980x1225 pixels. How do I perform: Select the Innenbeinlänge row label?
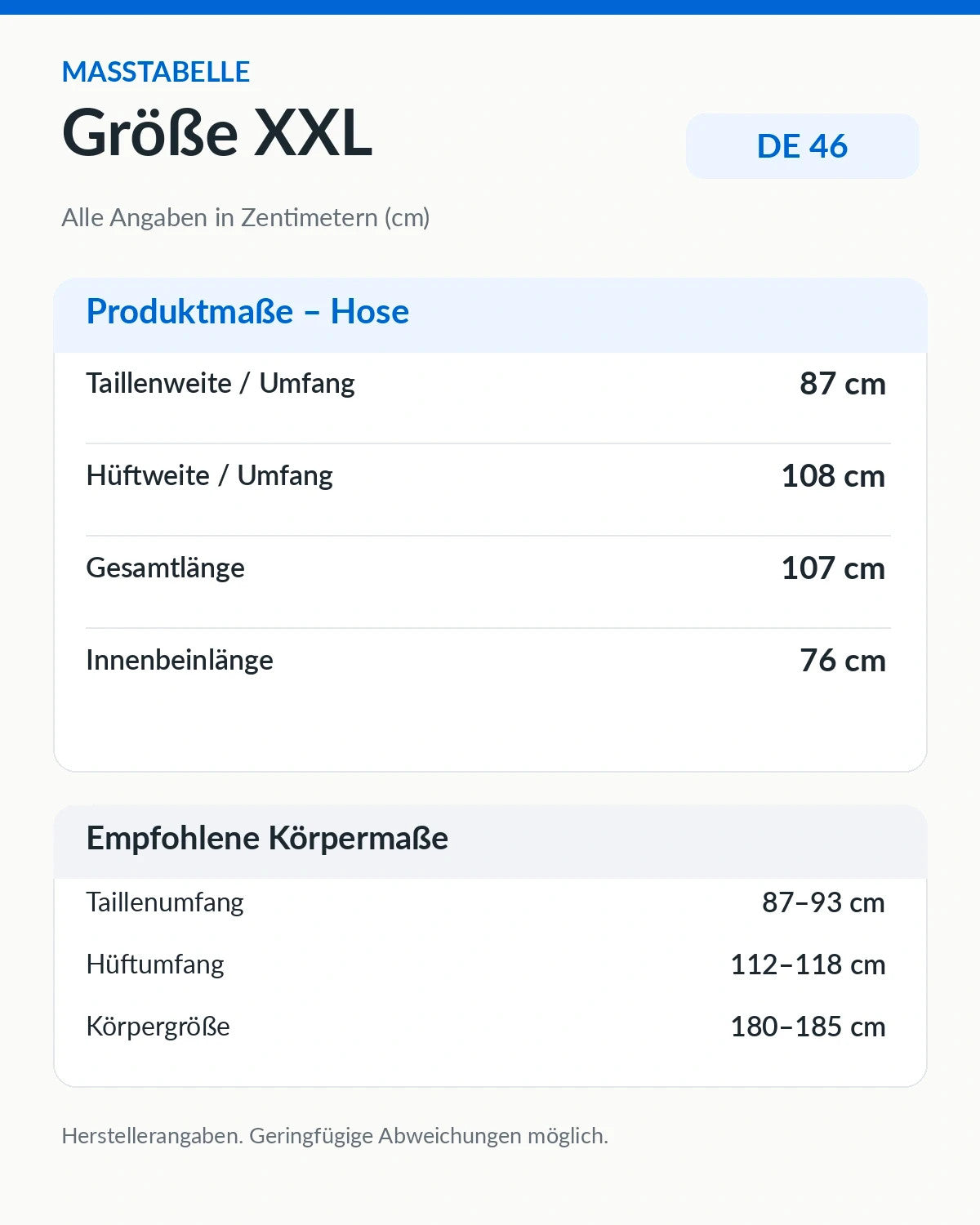[180, 660]
